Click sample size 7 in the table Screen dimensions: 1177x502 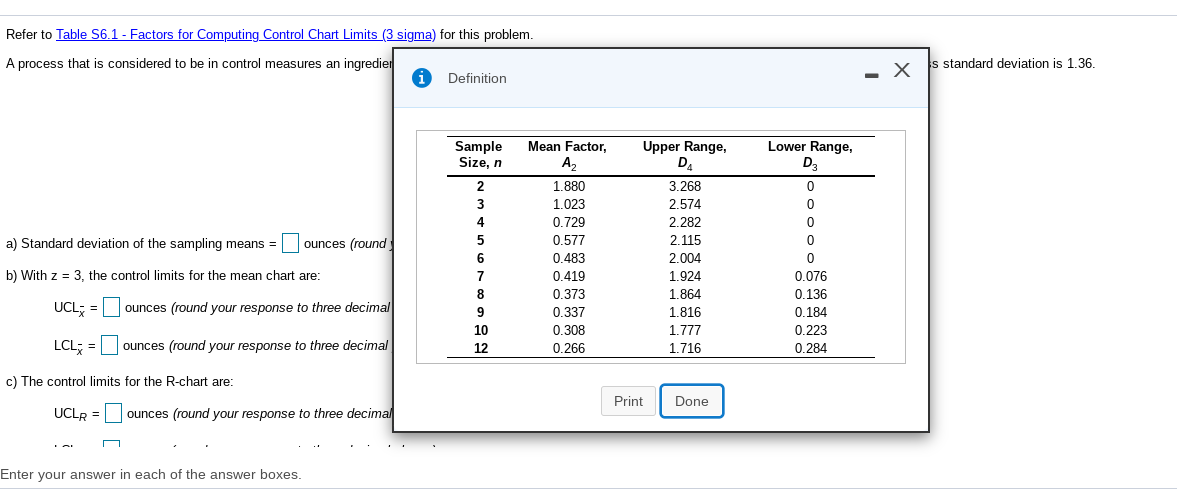pyautogui.click(x=480, y=277)
